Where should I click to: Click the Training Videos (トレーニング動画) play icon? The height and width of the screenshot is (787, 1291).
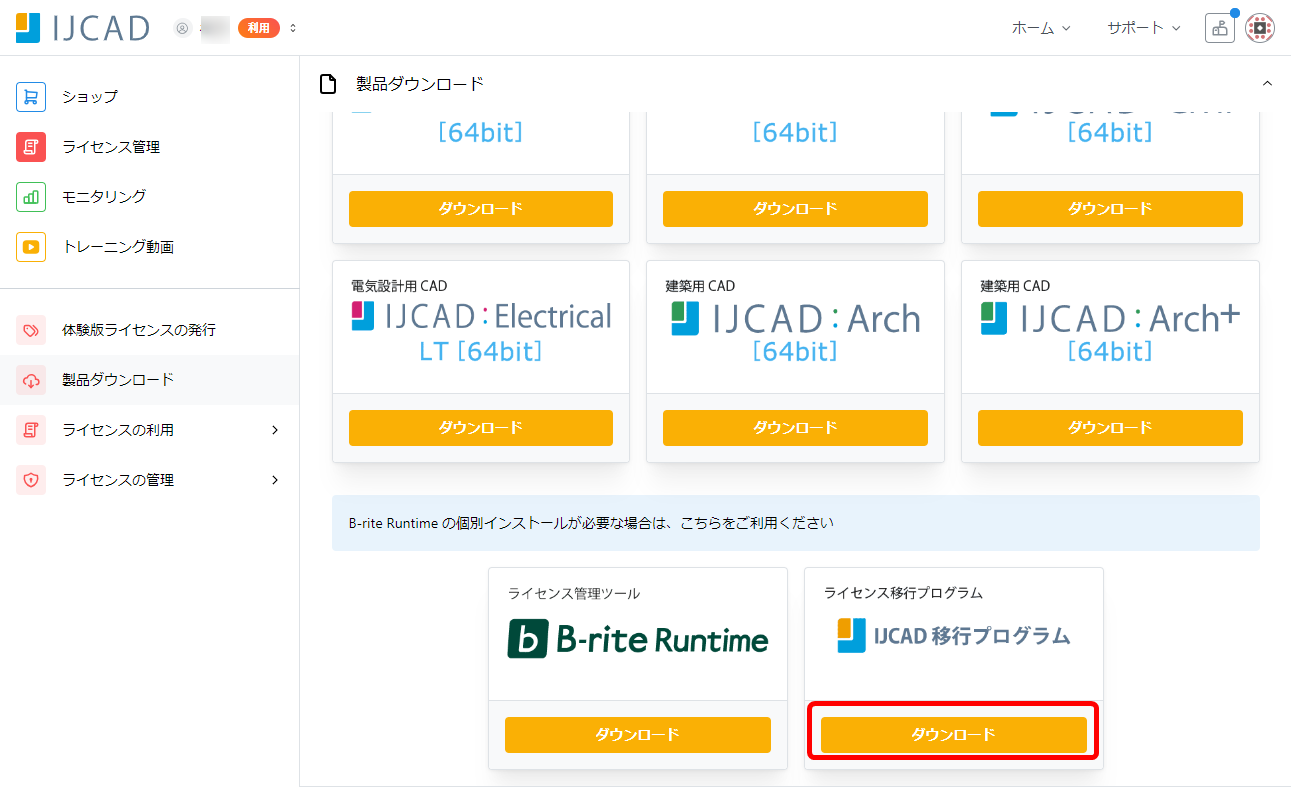click(x=31, y=247)
